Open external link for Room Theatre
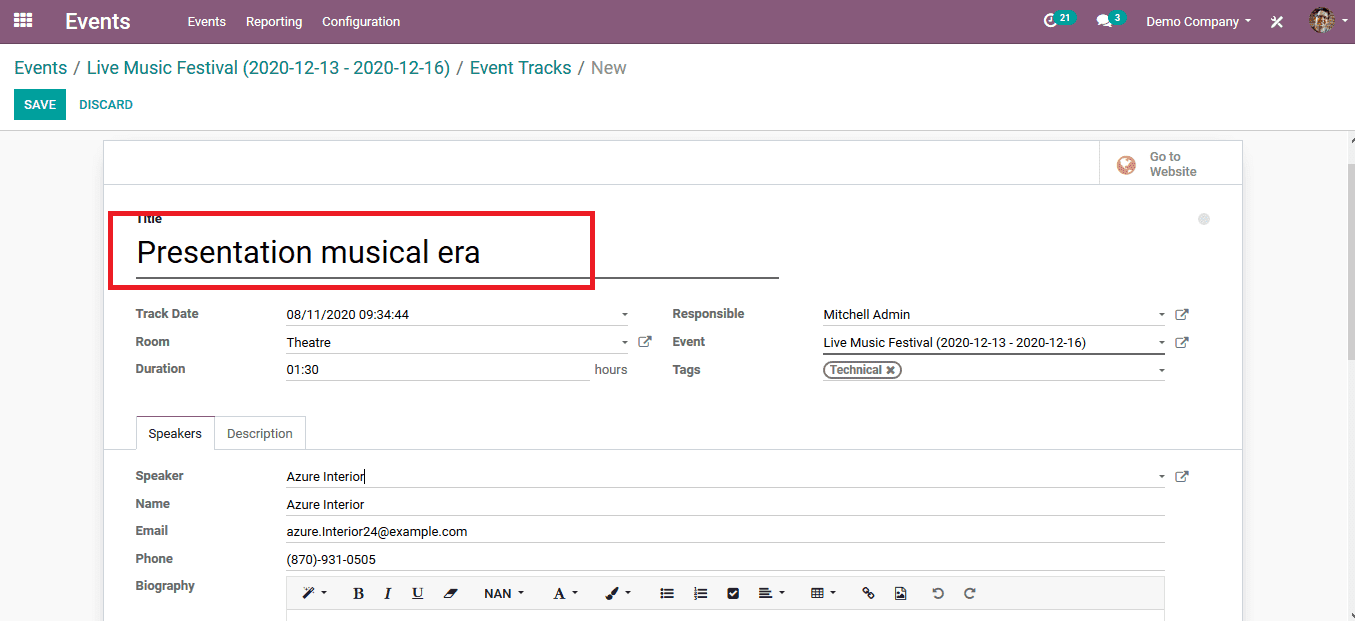This screenshot has width=1355, height=621. coord(645,342)
